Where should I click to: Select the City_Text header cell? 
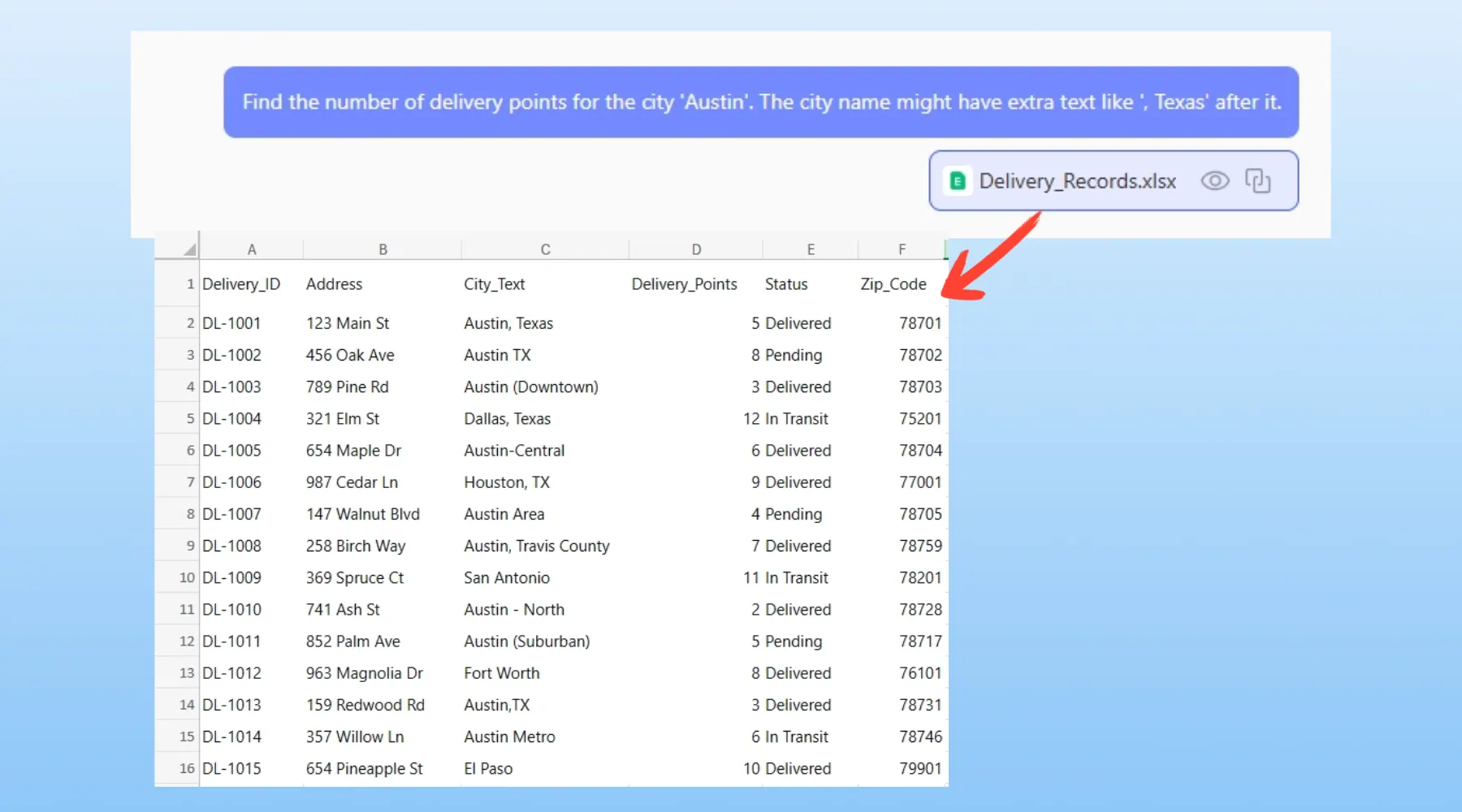[x=494, y=284]
